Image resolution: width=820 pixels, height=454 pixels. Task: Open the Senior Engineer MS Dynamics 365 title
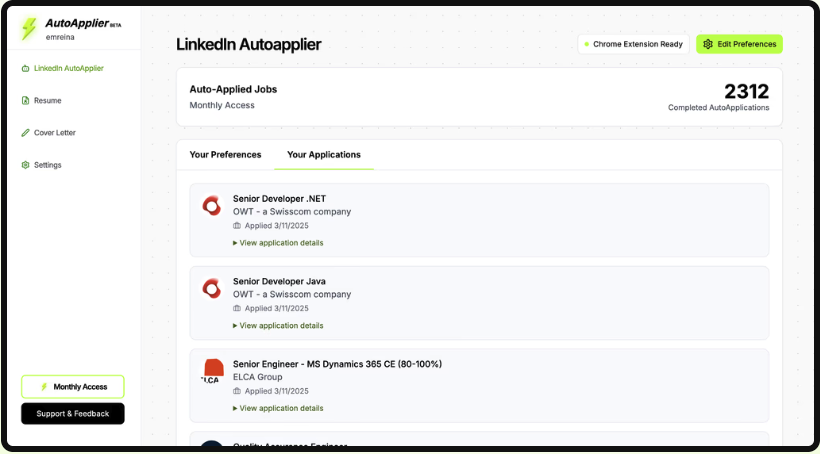coord(337,364)
